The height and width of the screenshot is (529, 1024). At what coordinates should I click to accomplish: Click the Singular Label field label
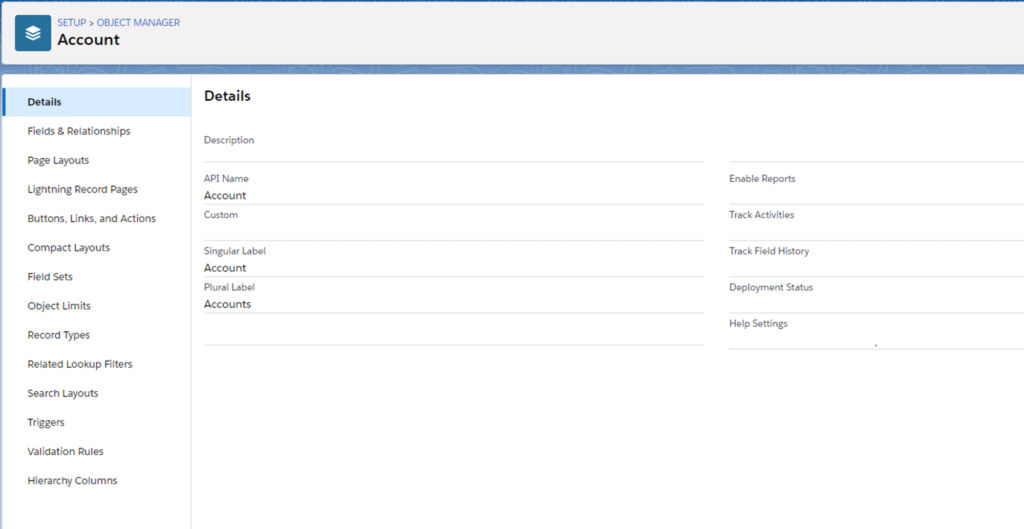pos(234,251)
